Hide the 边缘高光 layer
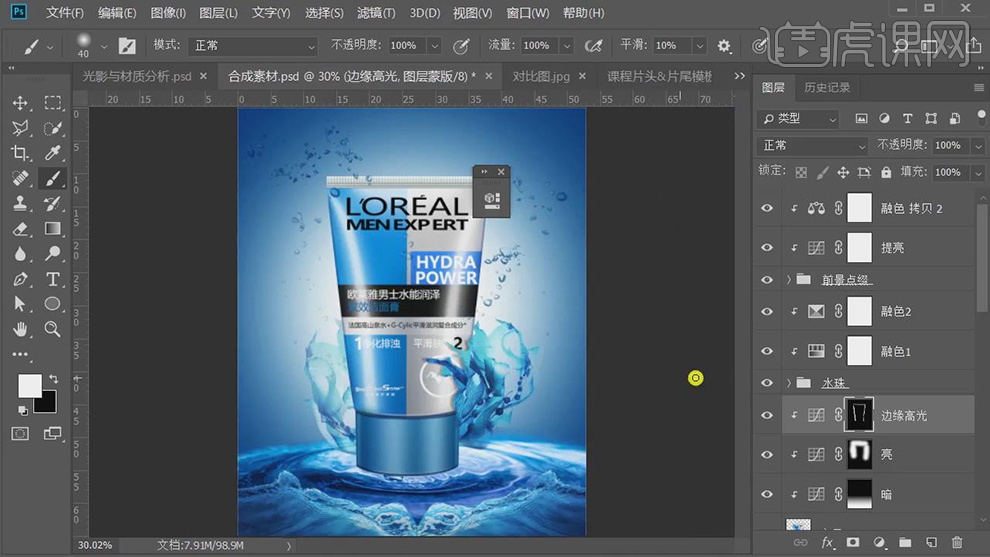The width and height of the screenshot is (990, 557). (767, 415)
